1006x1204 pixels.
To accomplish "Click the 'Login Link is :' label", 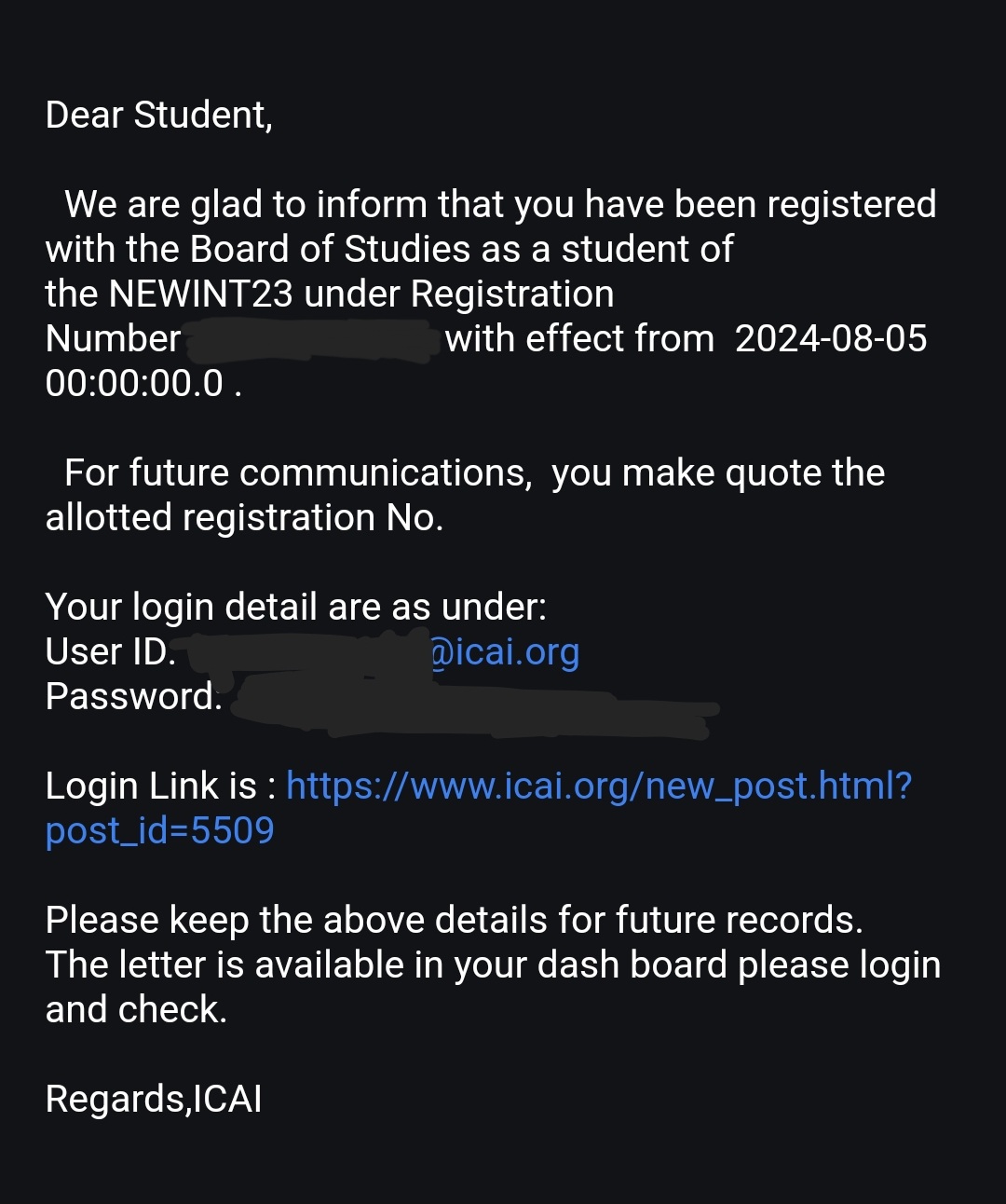I will coord(160,787).
